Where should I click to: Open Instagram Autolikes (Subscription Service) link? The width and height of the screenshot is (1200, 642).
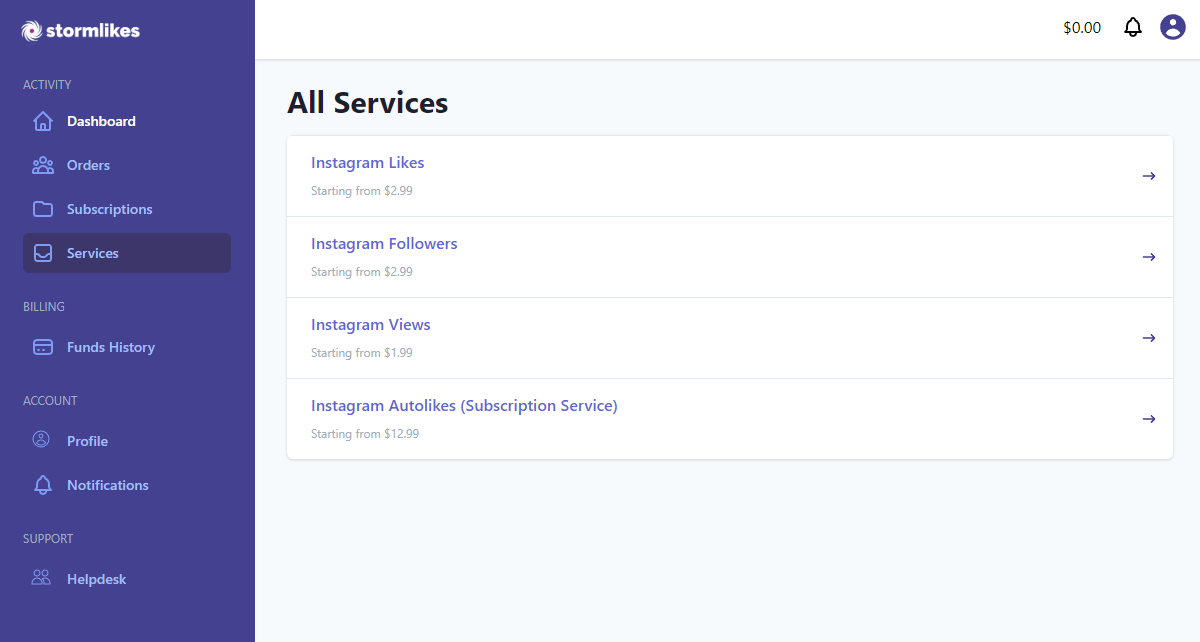[x=464, y=406]
